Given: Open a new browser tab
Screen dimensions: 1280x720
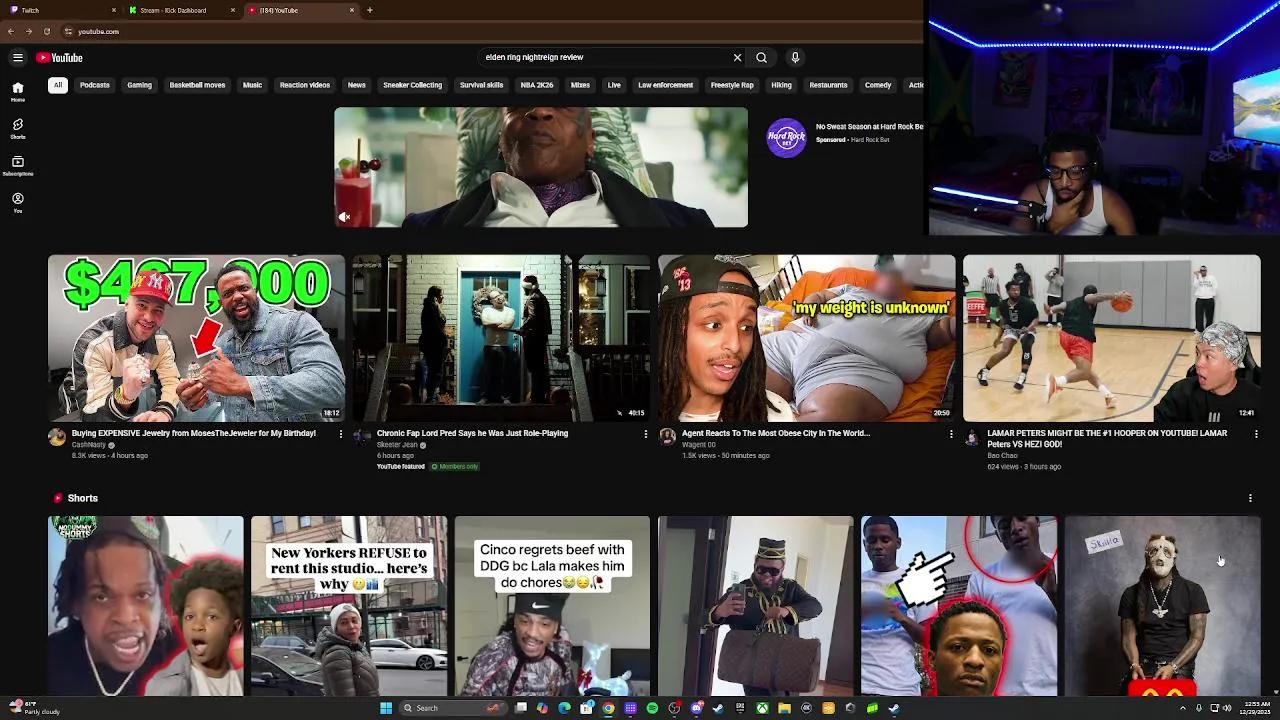Looking at the screenshot, I should click(x=370, y=10).
